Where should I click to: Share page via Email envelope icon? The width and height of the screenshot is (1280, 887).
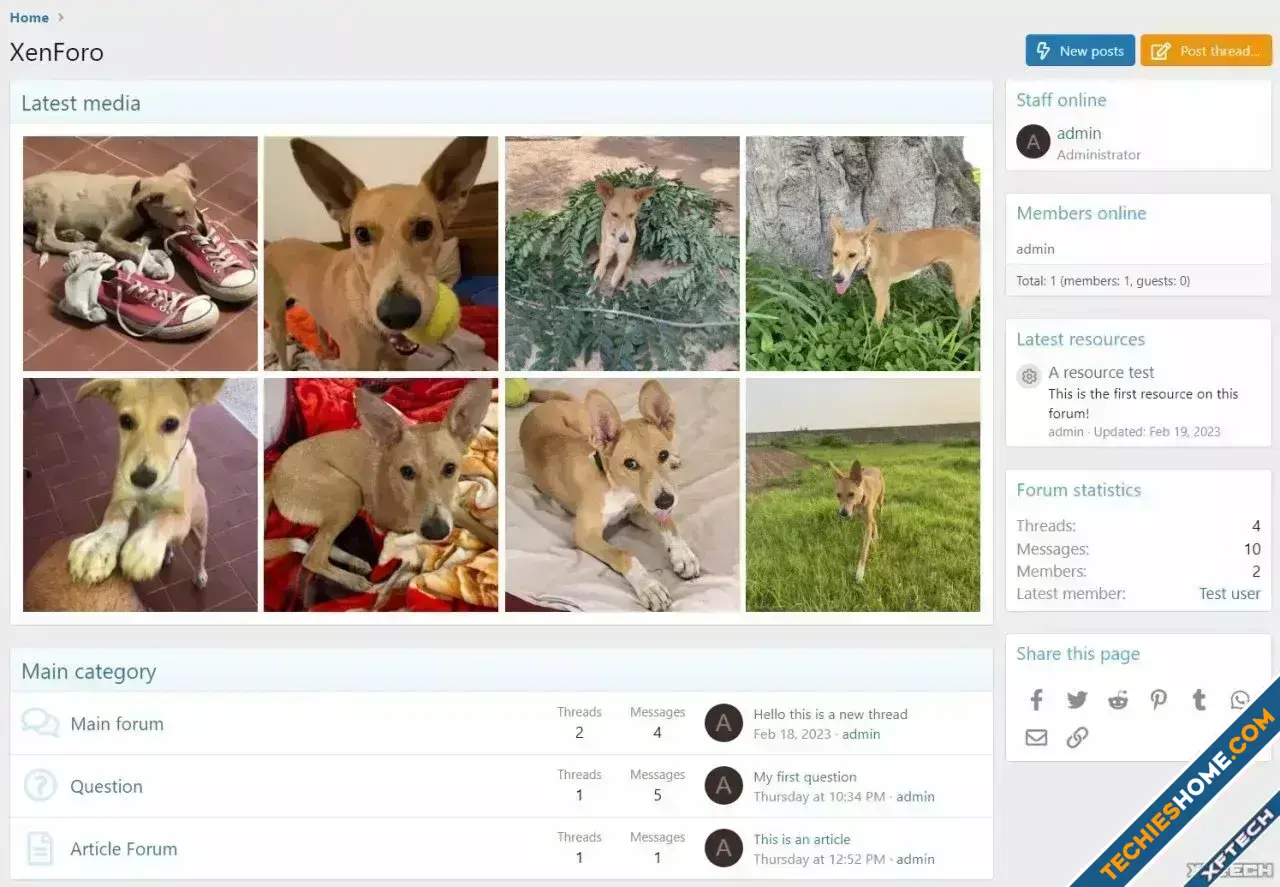(x=1036, y=738)
